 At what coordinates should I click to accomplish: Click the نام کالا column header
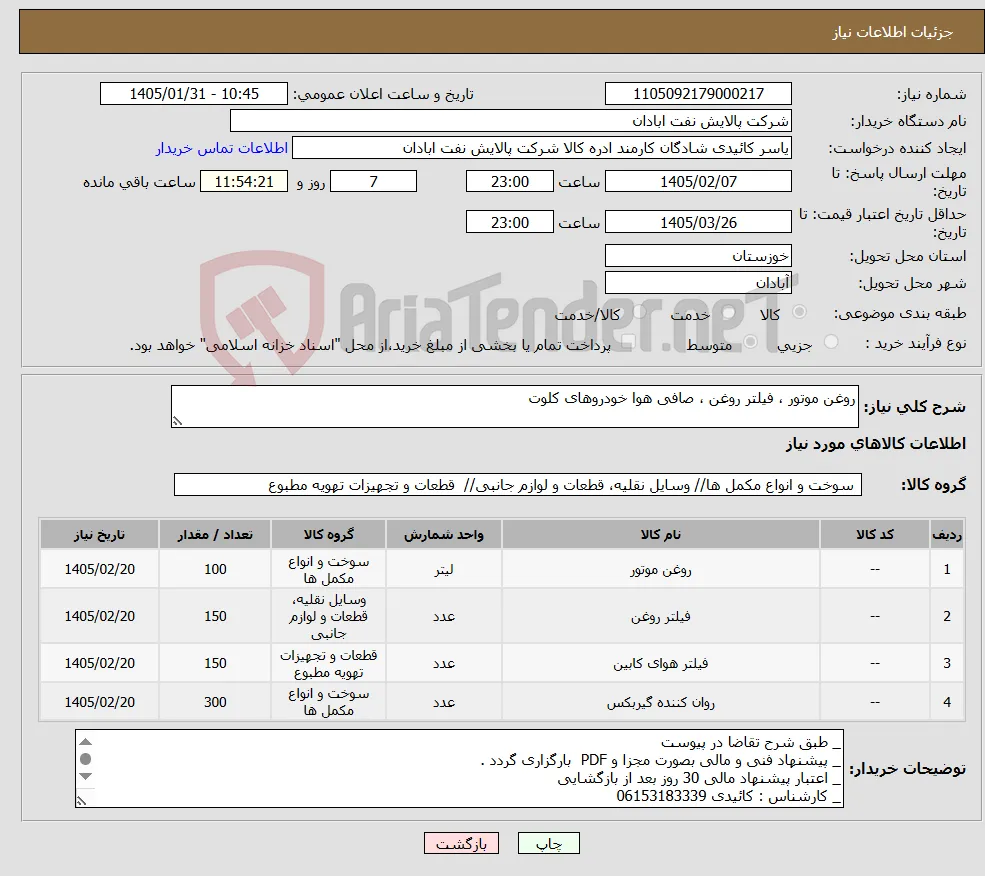pyautogui.click(x=660, y=534)
